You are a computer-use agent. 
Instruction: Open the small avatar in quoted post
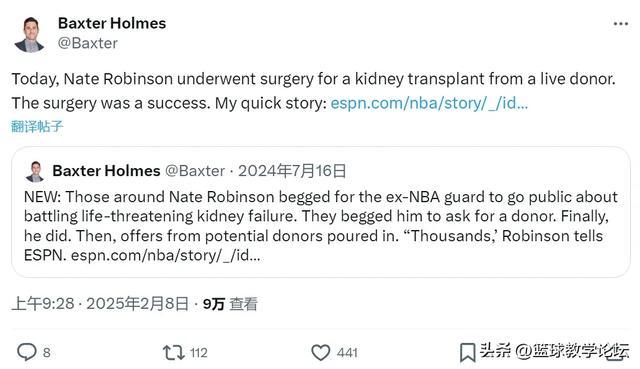(35, 171)
